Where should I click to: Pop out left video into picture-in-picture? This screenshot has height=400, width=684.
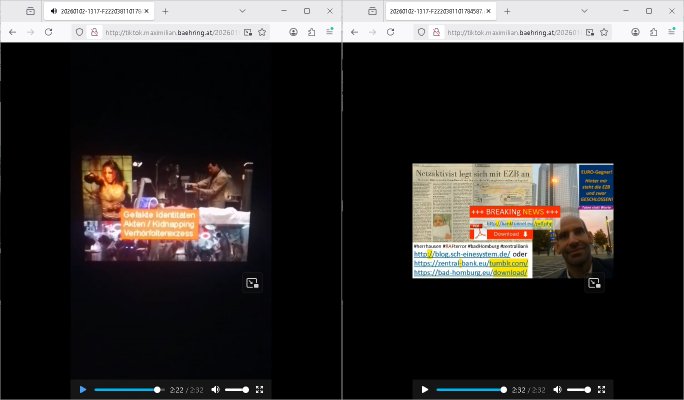point(253,283)
